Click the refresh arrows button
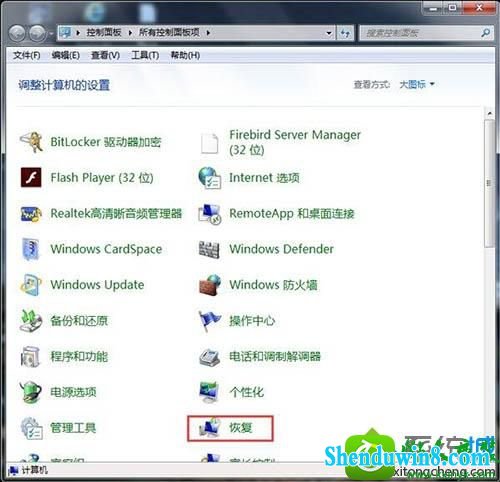 [345, 33]
